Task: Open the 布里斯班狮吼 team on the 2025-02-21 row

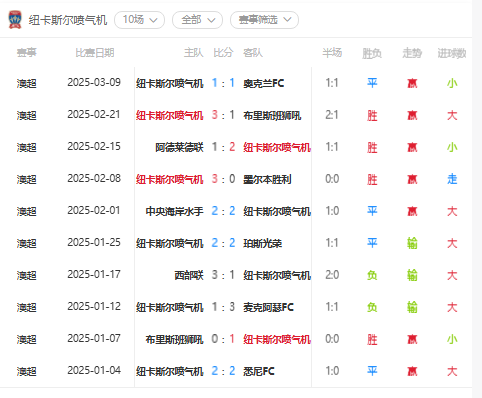Action: click(x=272, y=115)
